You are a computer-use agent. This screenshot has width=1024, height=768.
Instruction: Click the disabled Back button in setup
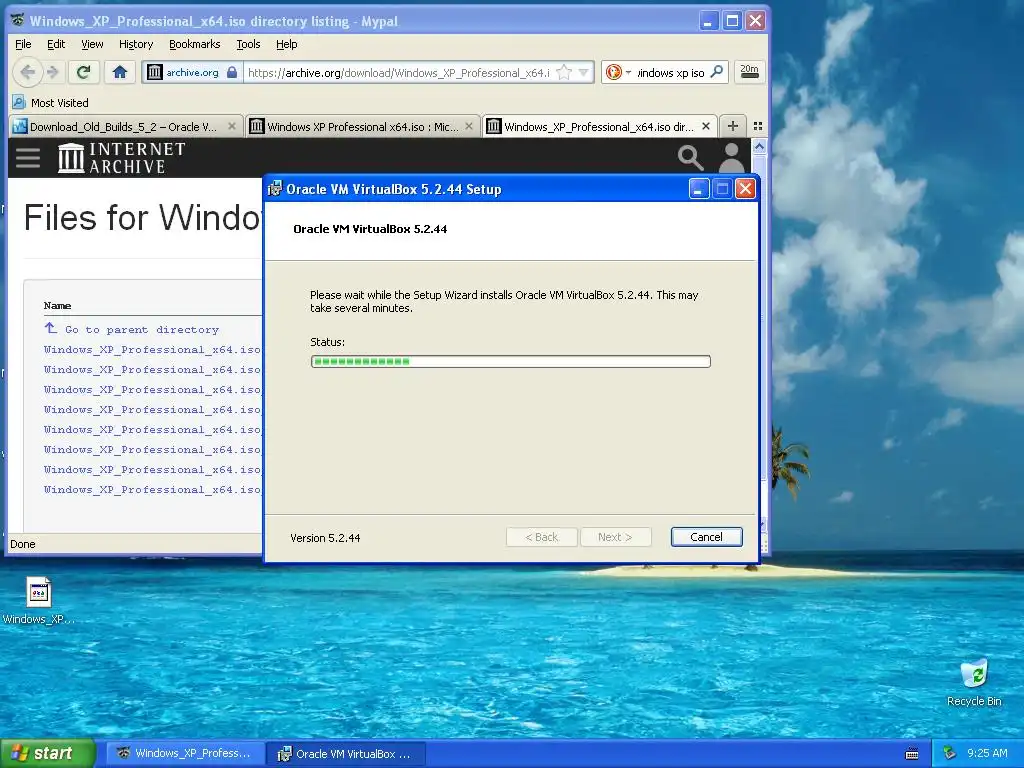click(x=541, y=537)
